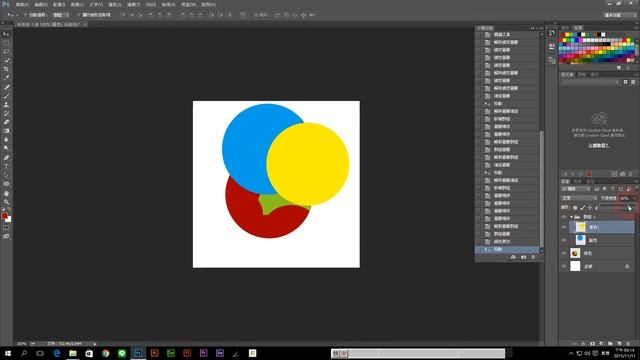Hide the yellow circle layer

tap(564, 227)
